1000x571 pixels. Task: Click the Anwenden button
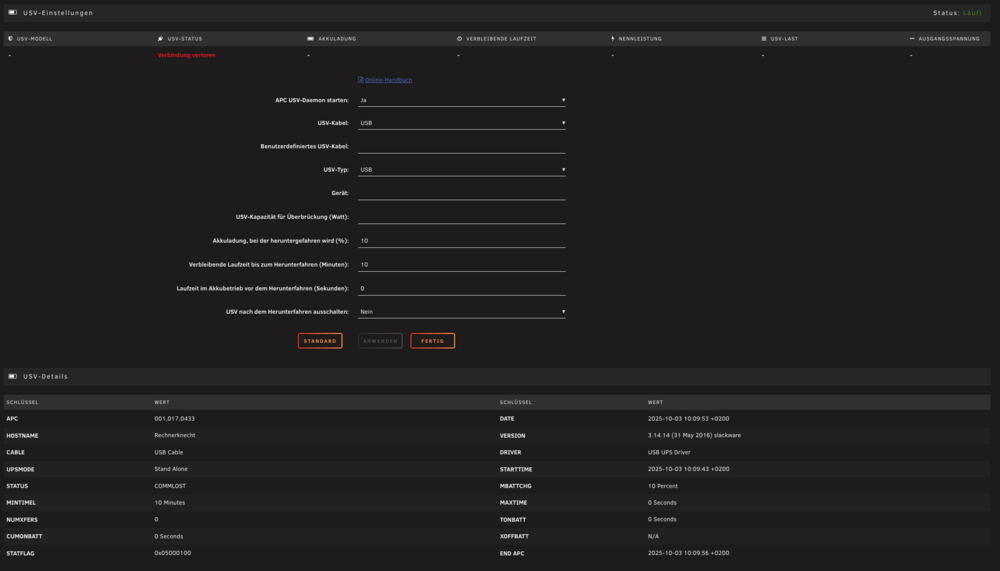click(x=380, y=341)
